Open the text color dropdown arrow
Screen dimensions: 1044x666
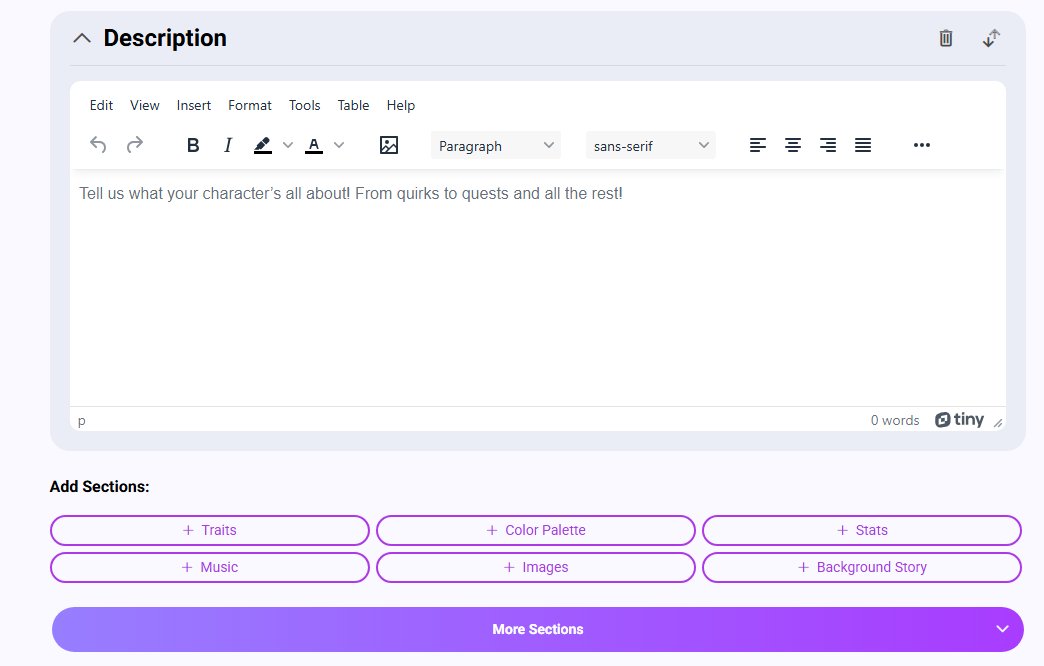pos(339,145)
